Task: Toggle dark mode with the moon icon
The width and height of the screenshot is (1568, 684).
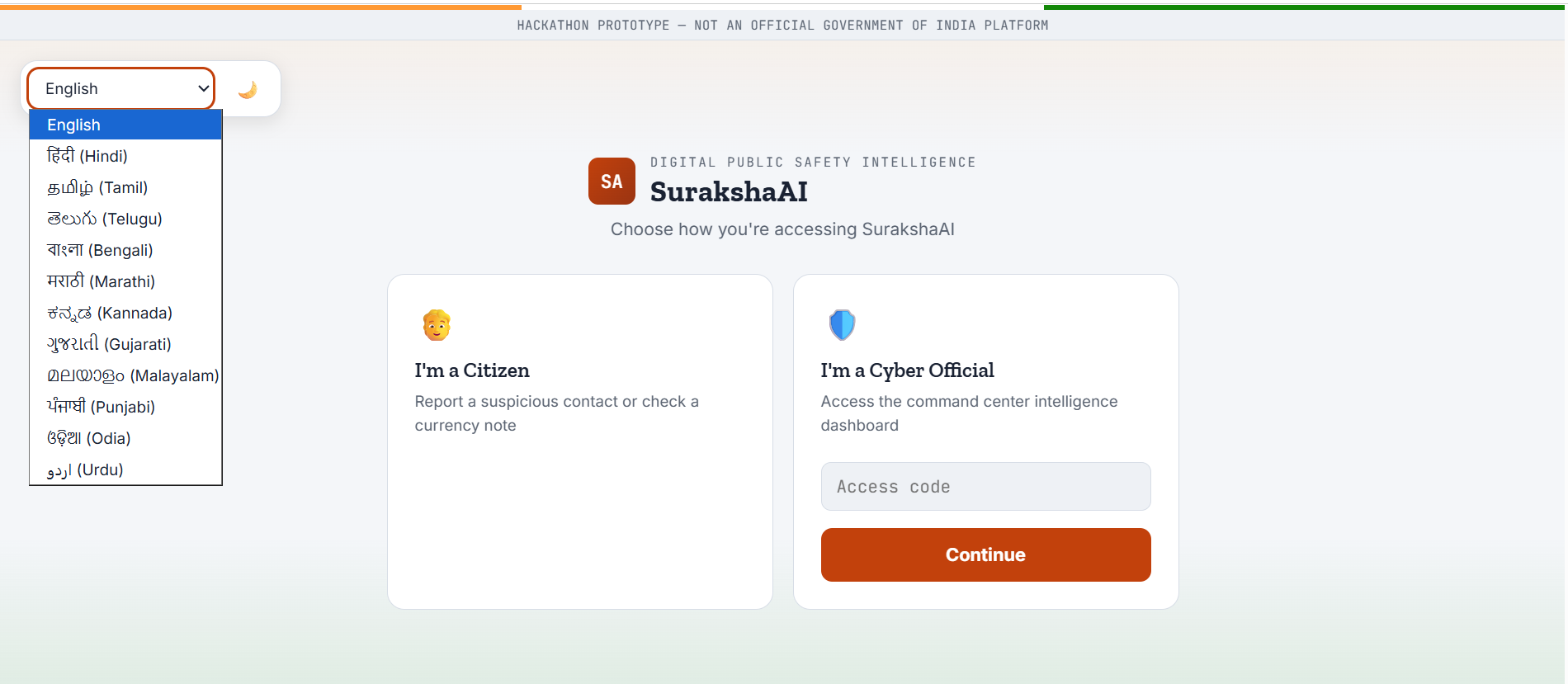Action: click(248, 89)
